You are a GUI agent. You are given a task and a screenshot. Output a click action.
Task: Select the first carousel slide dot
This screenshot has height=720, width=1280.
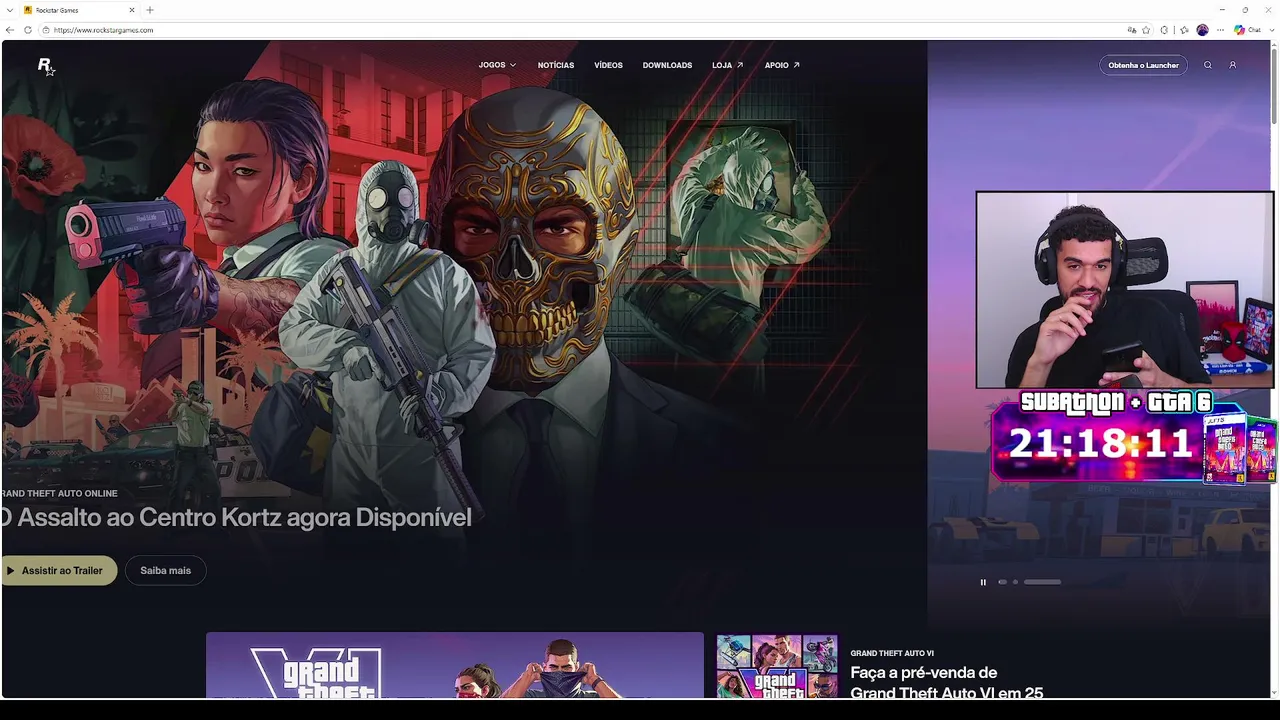[x=1002, y=582]
